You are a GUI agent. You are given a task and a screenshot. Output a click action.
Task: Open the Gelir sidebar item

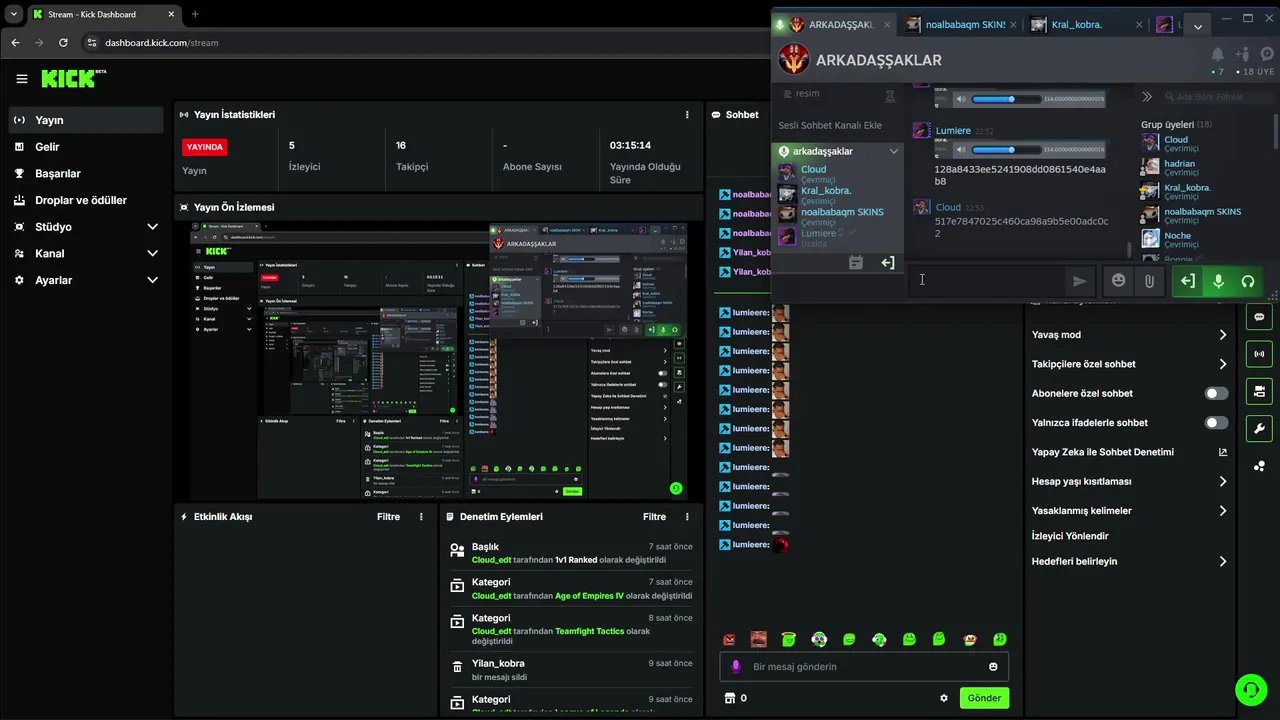click(86, 147)
